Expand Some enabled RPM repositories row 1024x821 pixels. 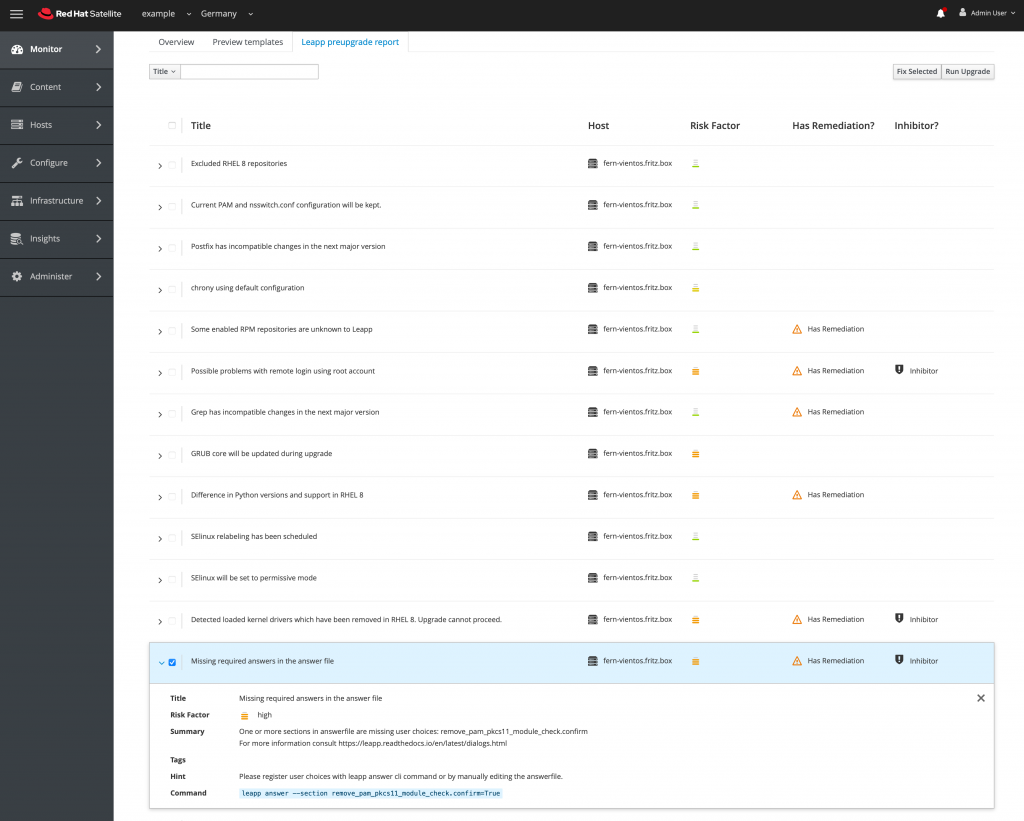(x=160, y=332)
